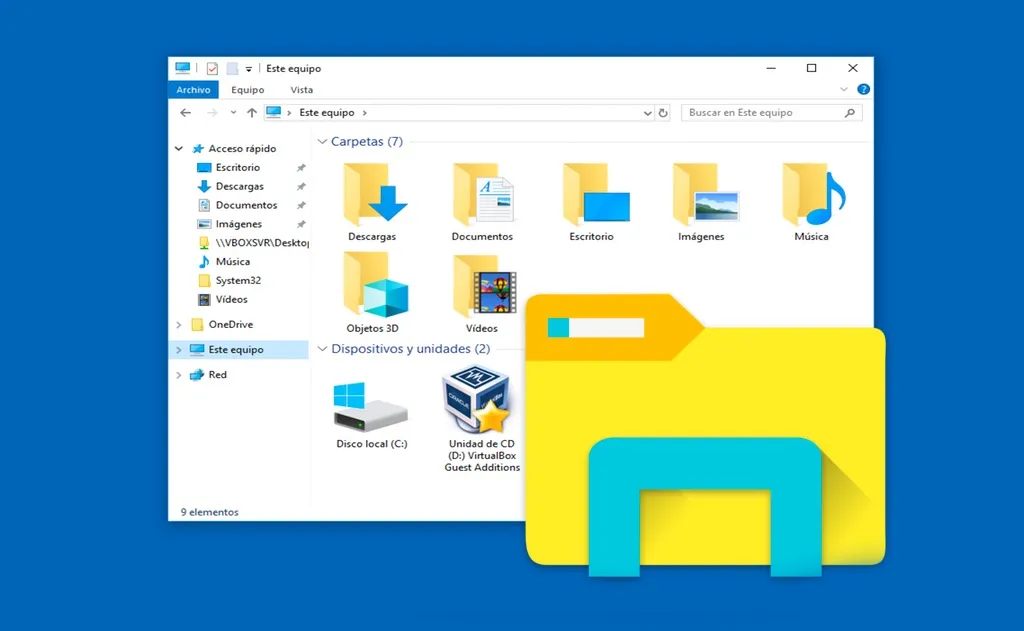This screenshot has height=631, width=1024.
Task: Open the address bar history dropdown
Action: (647, 113)
